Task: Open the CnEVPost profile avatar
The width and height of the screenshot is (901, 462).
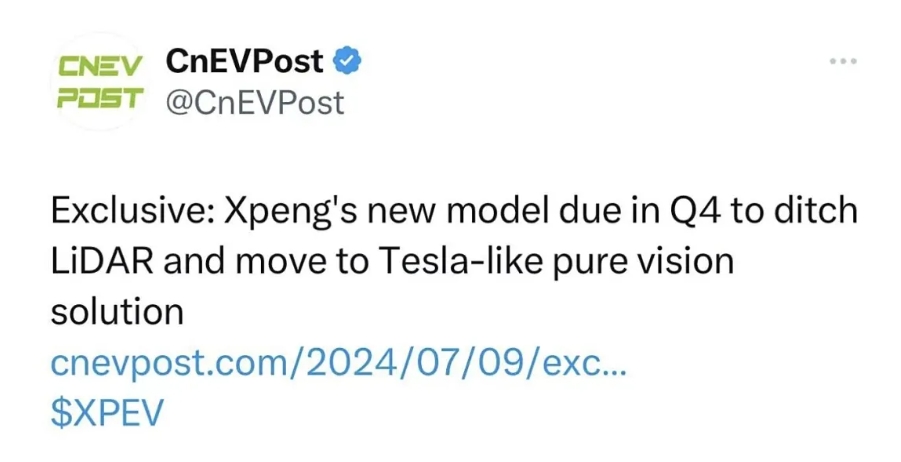Action: coord(100,82)
